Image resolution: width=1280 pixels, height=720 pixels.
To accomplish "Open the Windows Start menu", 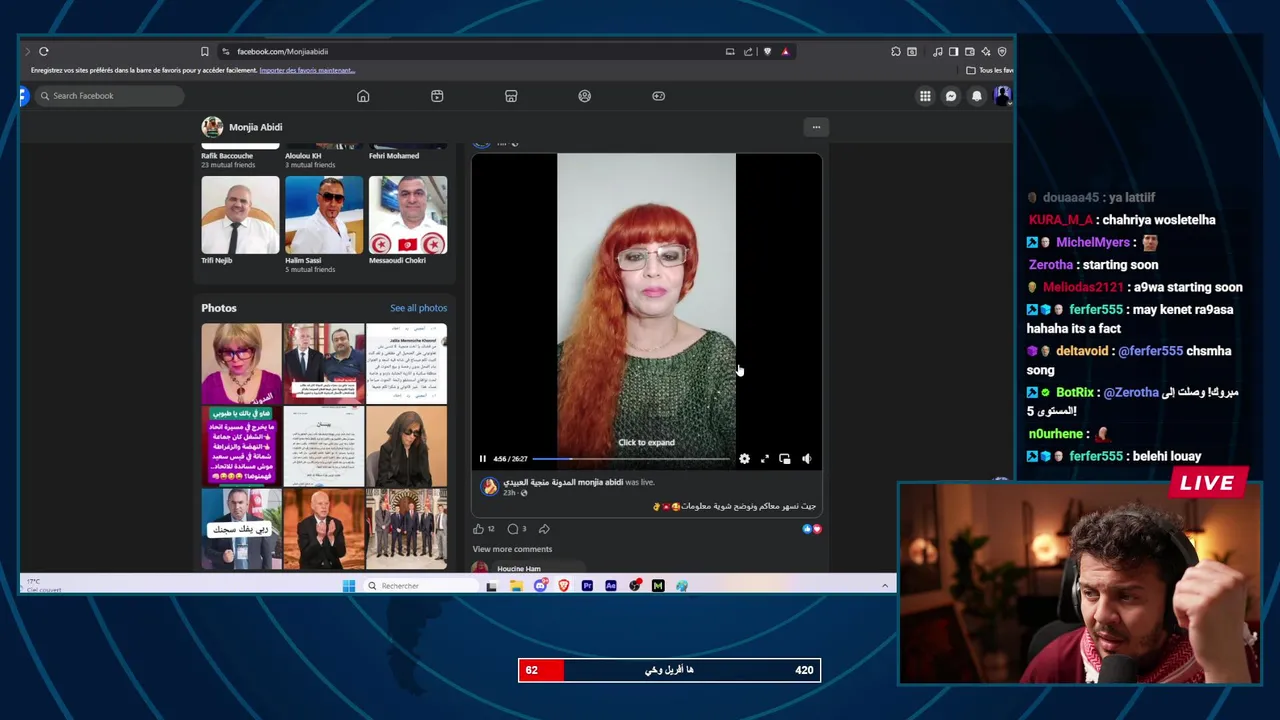I will click(349, 586).
